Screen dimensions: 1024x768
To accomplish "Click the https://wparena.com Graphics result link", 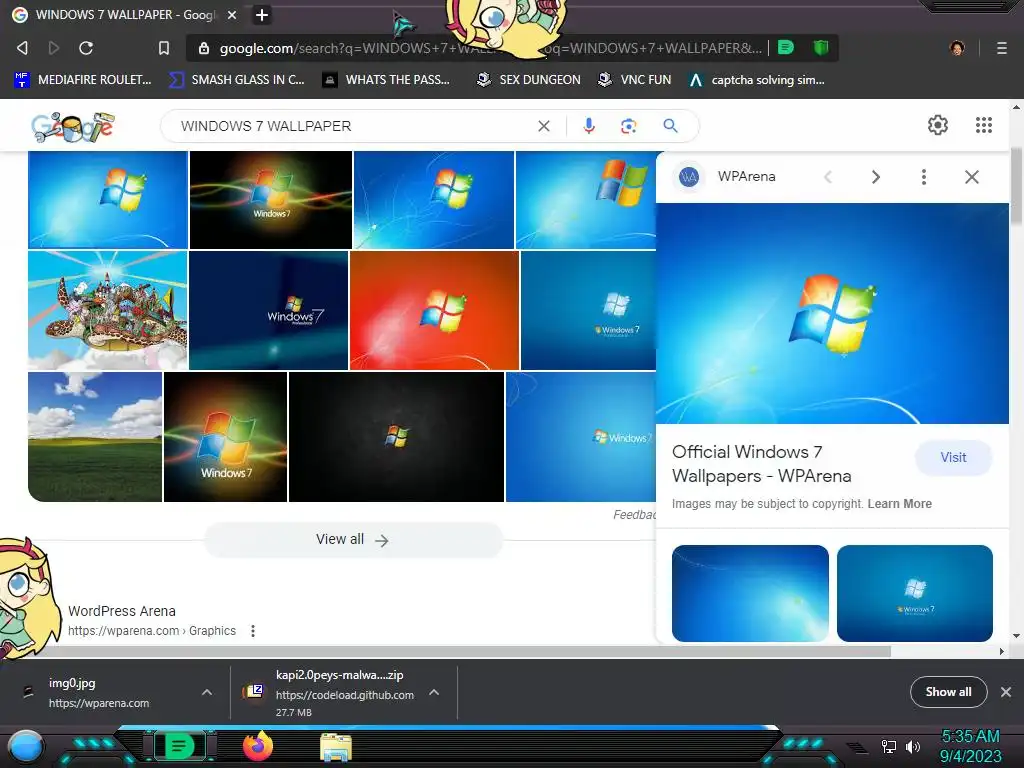I will (x=152, y=631).
